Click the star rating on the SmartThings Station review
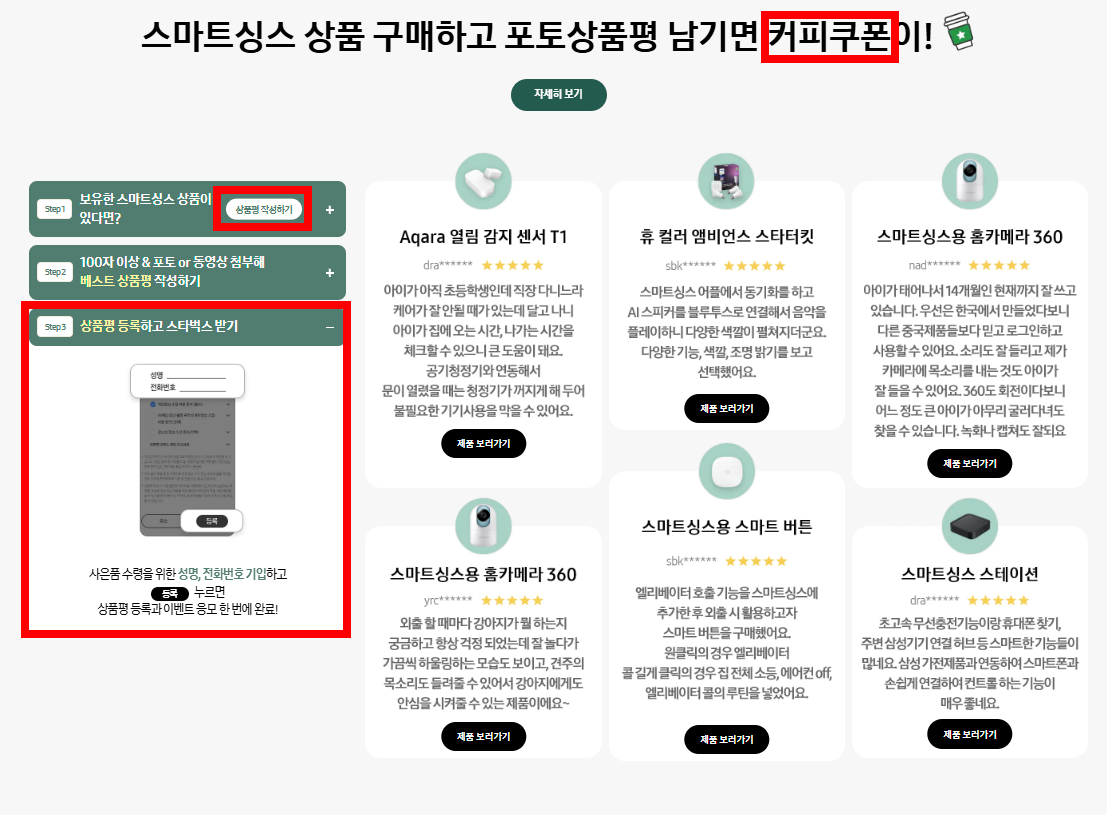The height and width of the screenshot is (815, 1107). click(998, 600)
